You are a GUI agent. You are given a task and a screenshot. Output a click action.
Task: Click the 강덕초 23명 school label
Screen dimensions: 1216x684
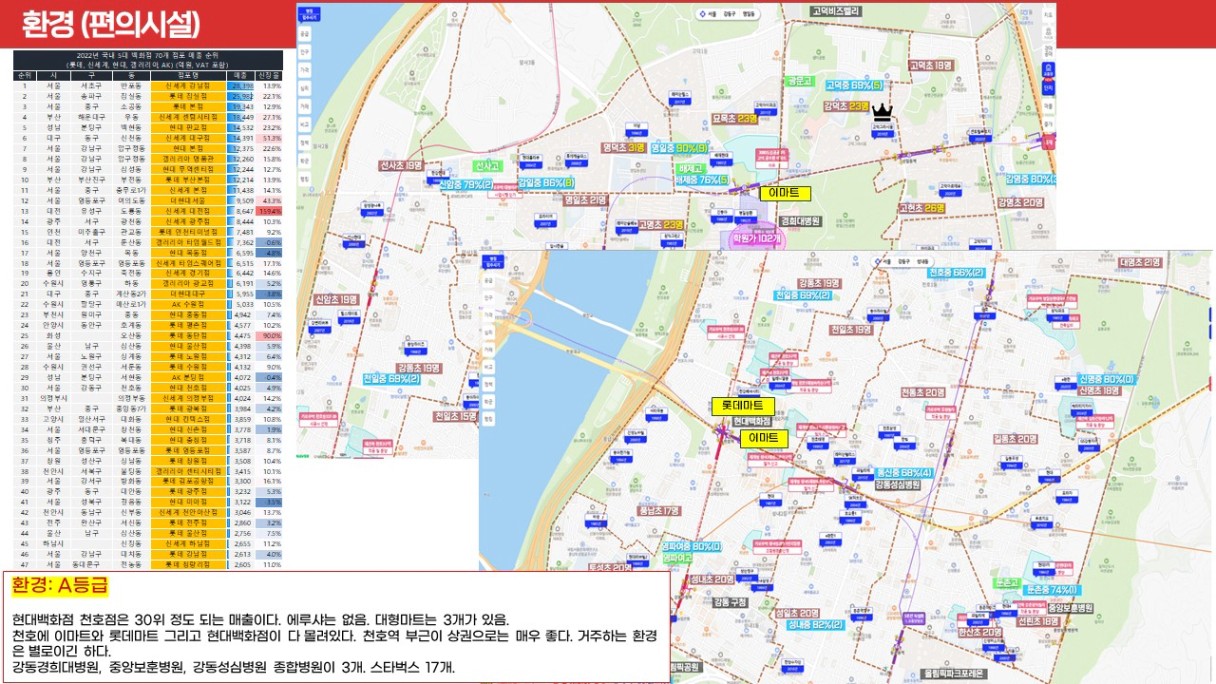click(x=848, y=106)
